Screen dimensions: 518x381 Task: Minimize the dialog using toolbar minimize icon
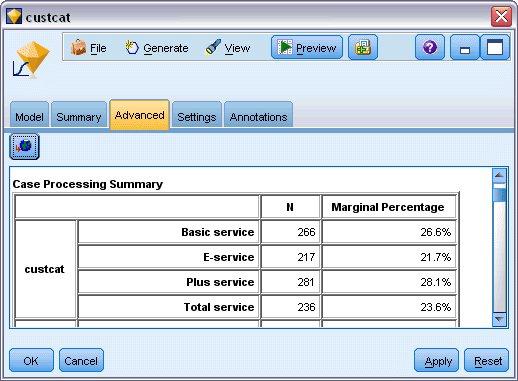(464, 47)
